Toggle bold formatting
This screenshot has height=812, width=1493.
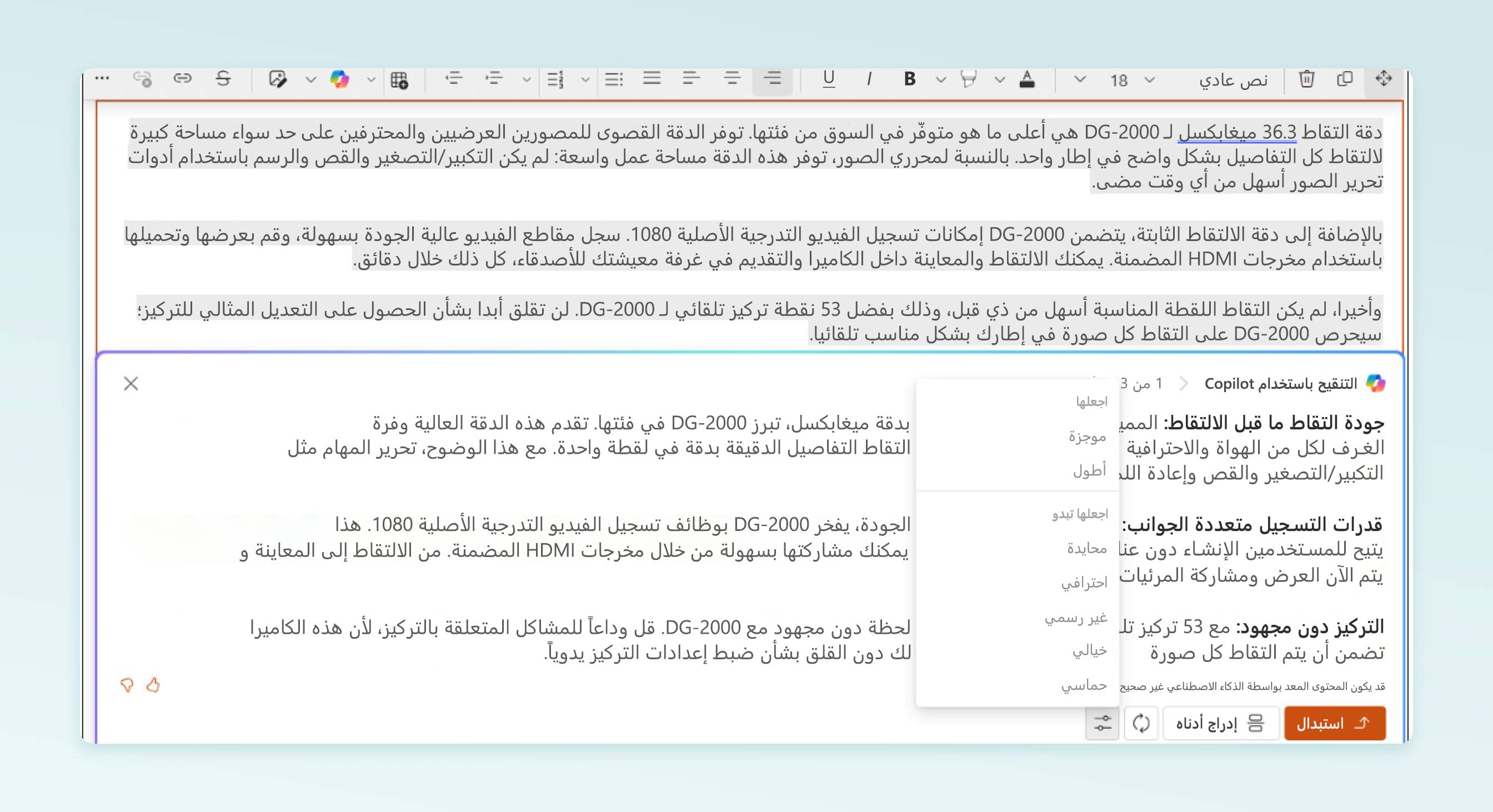coord(909,79)
